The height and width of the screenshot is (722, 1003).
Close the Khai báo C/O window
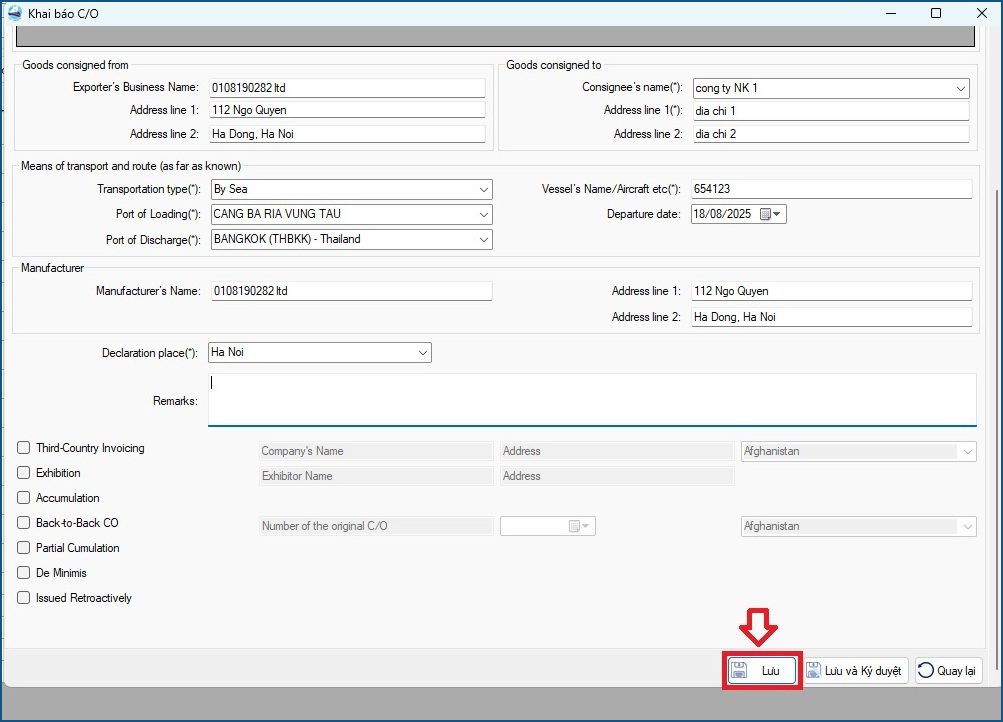tap(982, 13)
